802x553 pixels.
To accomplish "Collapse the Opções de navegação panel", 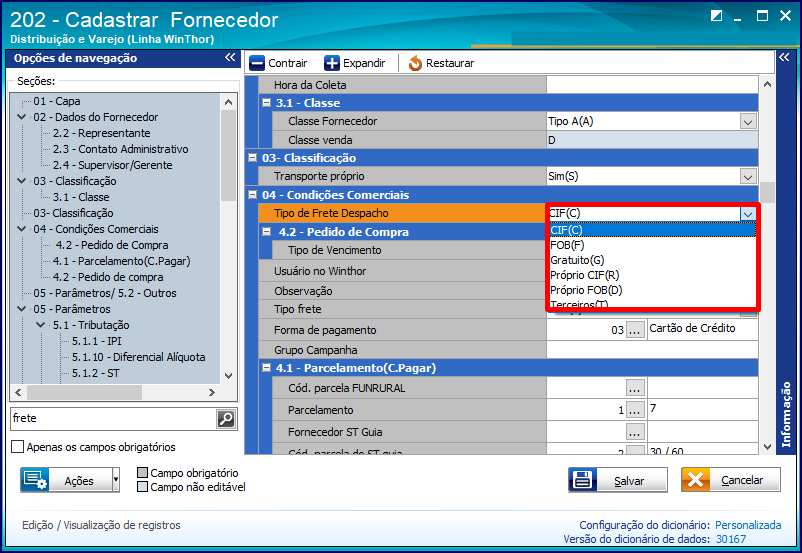I will click(x=230, y=58).
